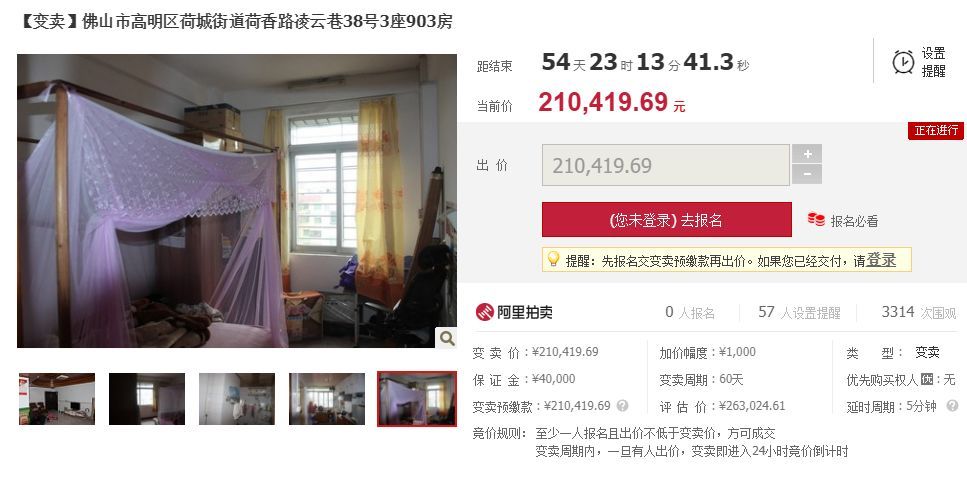Image resolution: width=967 pixels, height=478 pixels.
Task: Open the 登录 link in reminder
Action: (x=881, y=260)
